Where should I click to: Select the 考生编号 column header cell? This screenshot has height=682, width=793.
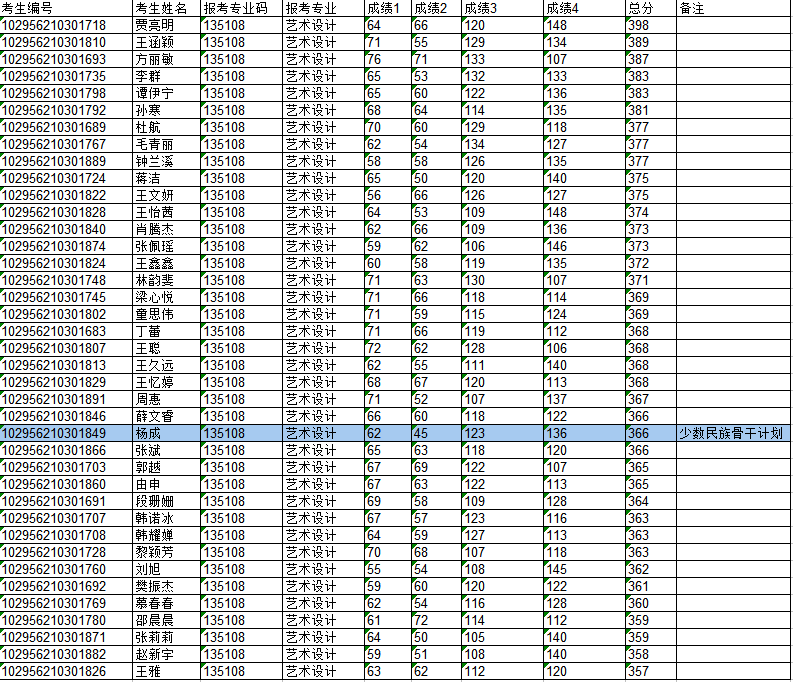[66, 8]
